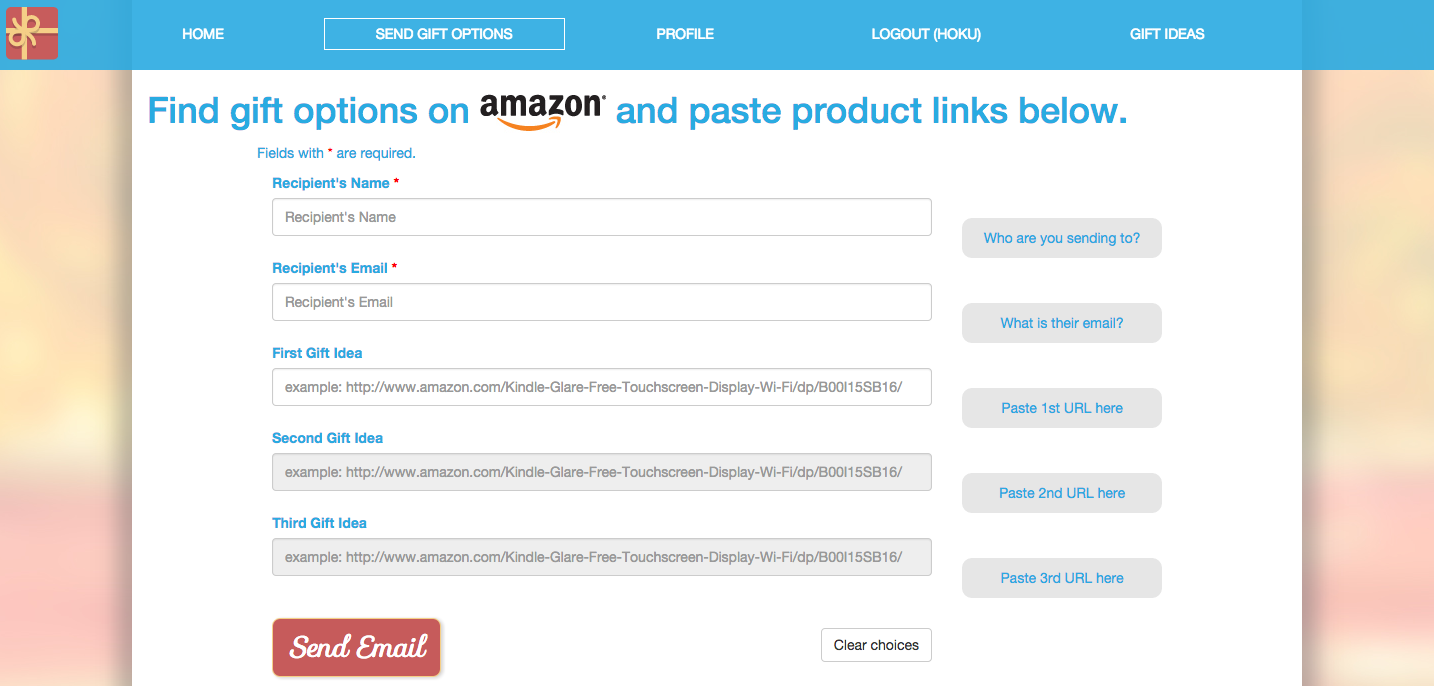Click the "What is their email?" hint
Screen dimensions: 1434x686
coord(1061,323)
